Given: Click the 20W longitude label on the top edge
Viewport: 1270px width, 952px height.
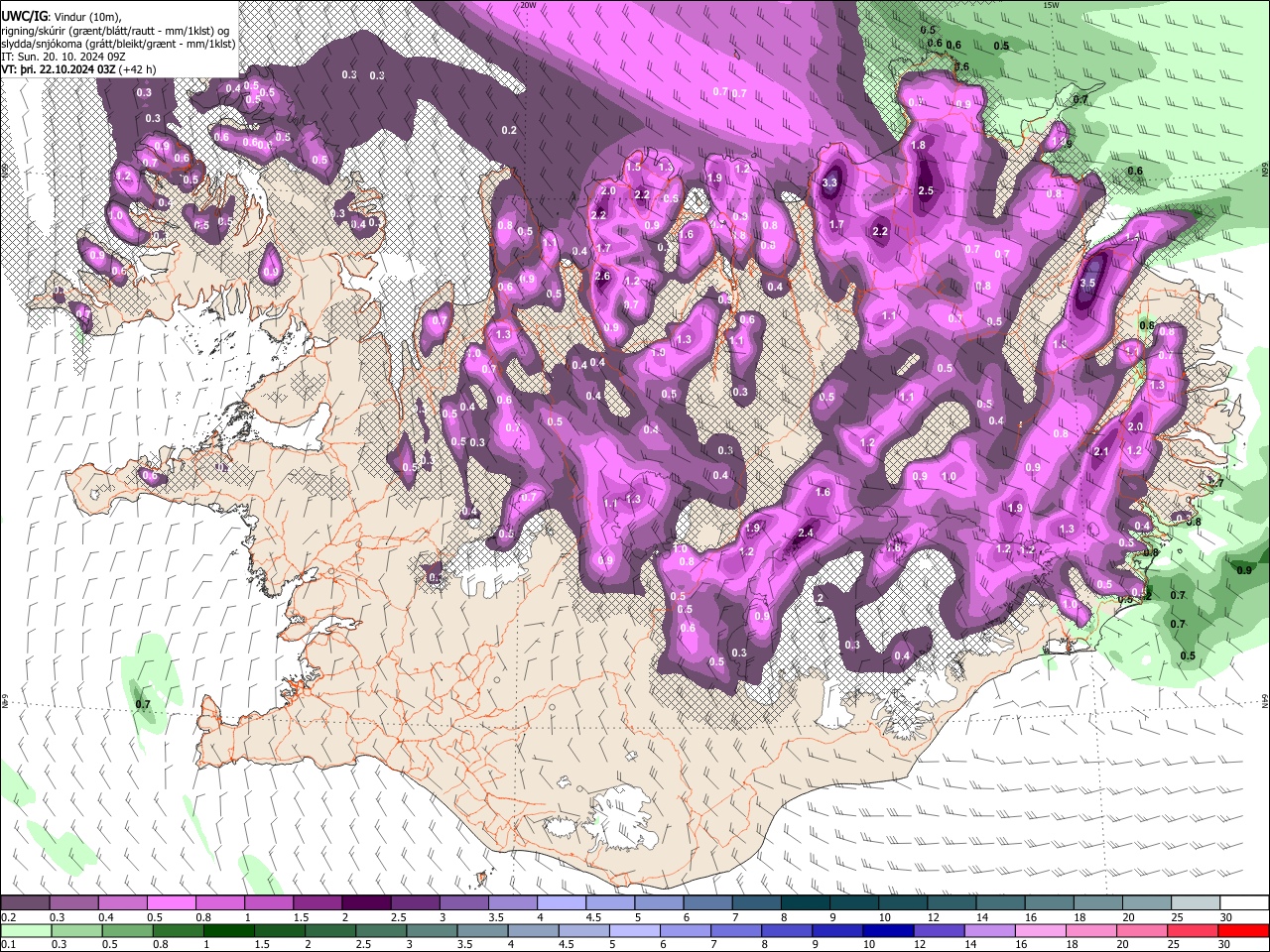Looking at the screenshot, I should click(528, 5).
